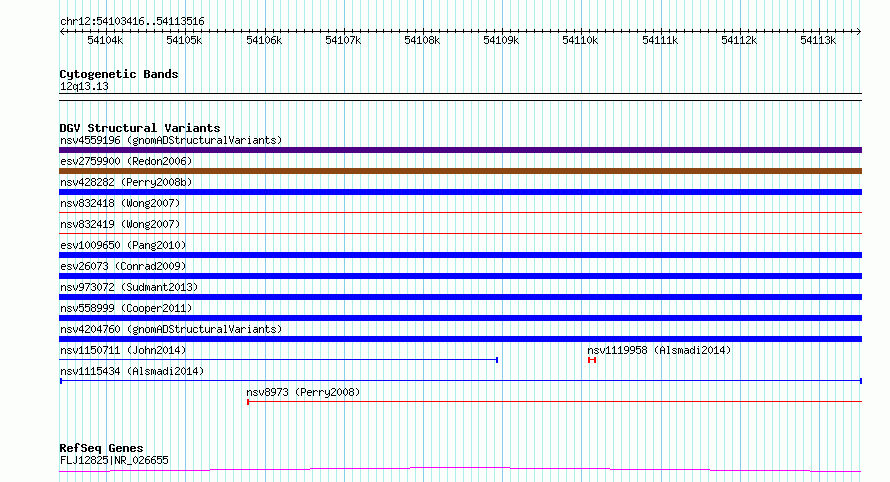The width and height of the screenshot is (890, 482).
Task: Open esv26073 (Conrad2009) variant label
Action: tap(123, 266)
